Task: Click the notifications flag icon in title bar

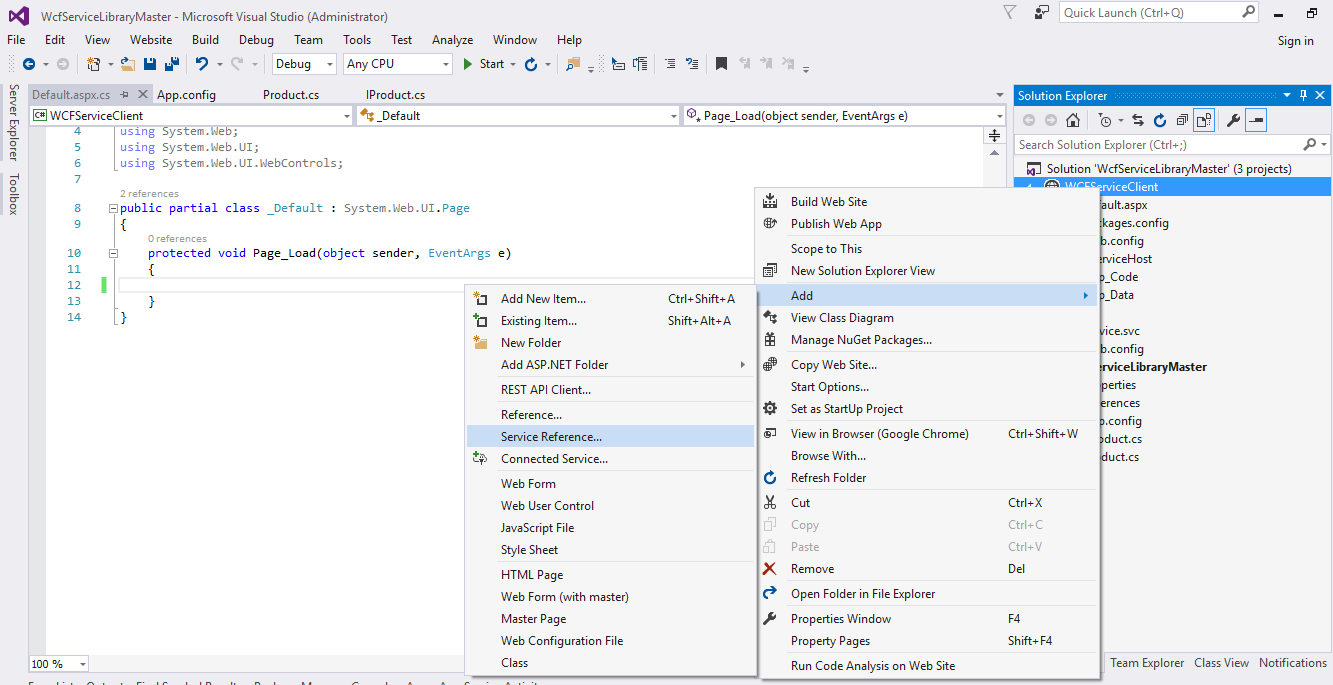Action: coord(1010,12)
